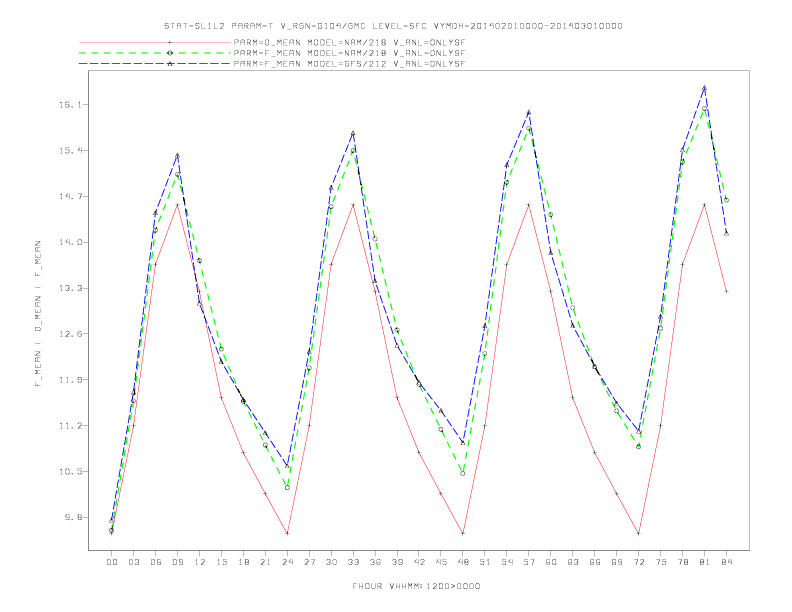The width and height of the screenshot is (792, 612).
Task: Click forecast hour label 51 on x-axis
Action: pyautogui.click(x=485, y=562)
